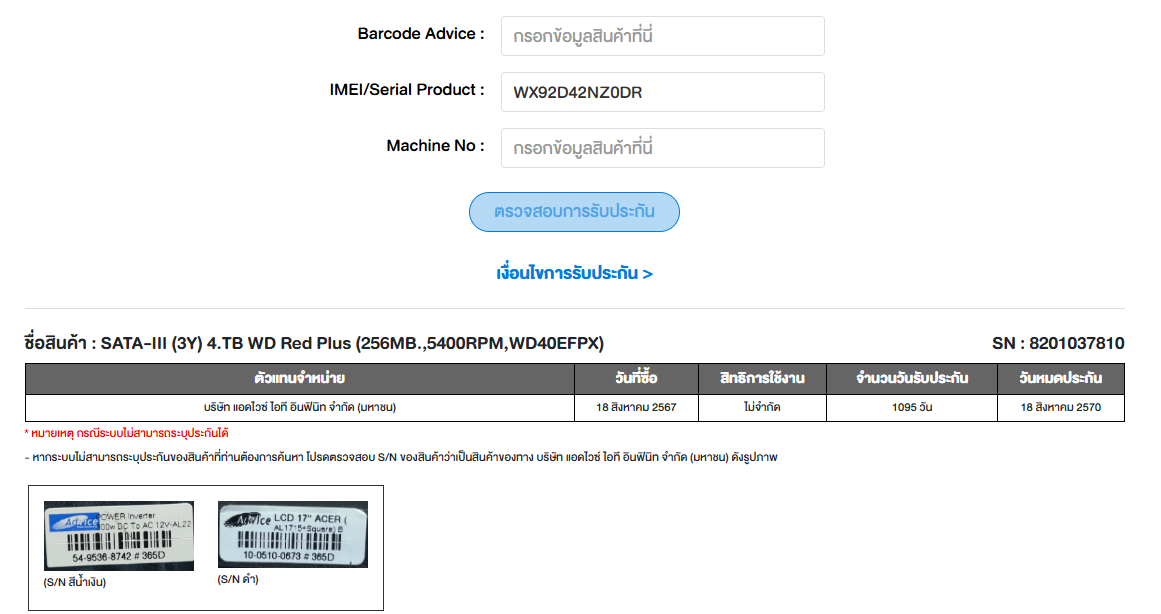
Task: Click the วันหมดประกัน column header
Action: coord(1060,378)
